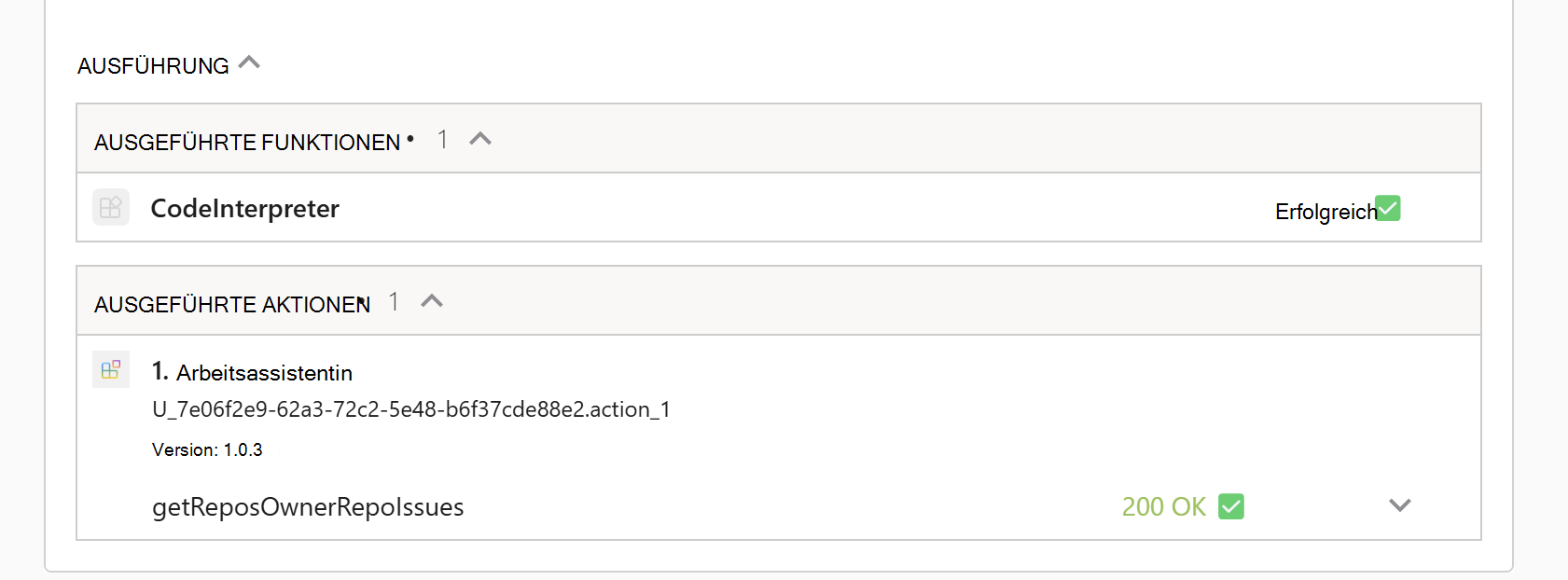Image resolution: width=1568 pixels, height=580 pixels.
Task: Click the getReposOwnerRepoIssues operation name
Action: (x=309, y=506)
